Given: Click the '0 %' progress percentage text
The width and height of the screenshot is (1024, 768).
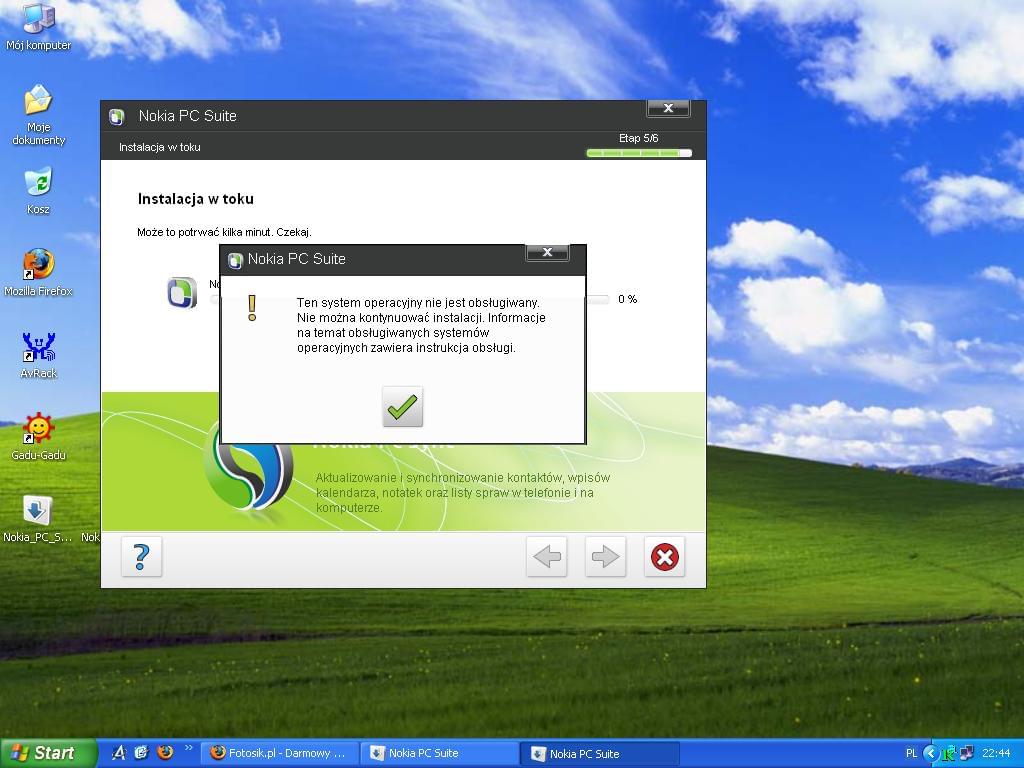Looking at the screenshot, I should tap(628, 299).
